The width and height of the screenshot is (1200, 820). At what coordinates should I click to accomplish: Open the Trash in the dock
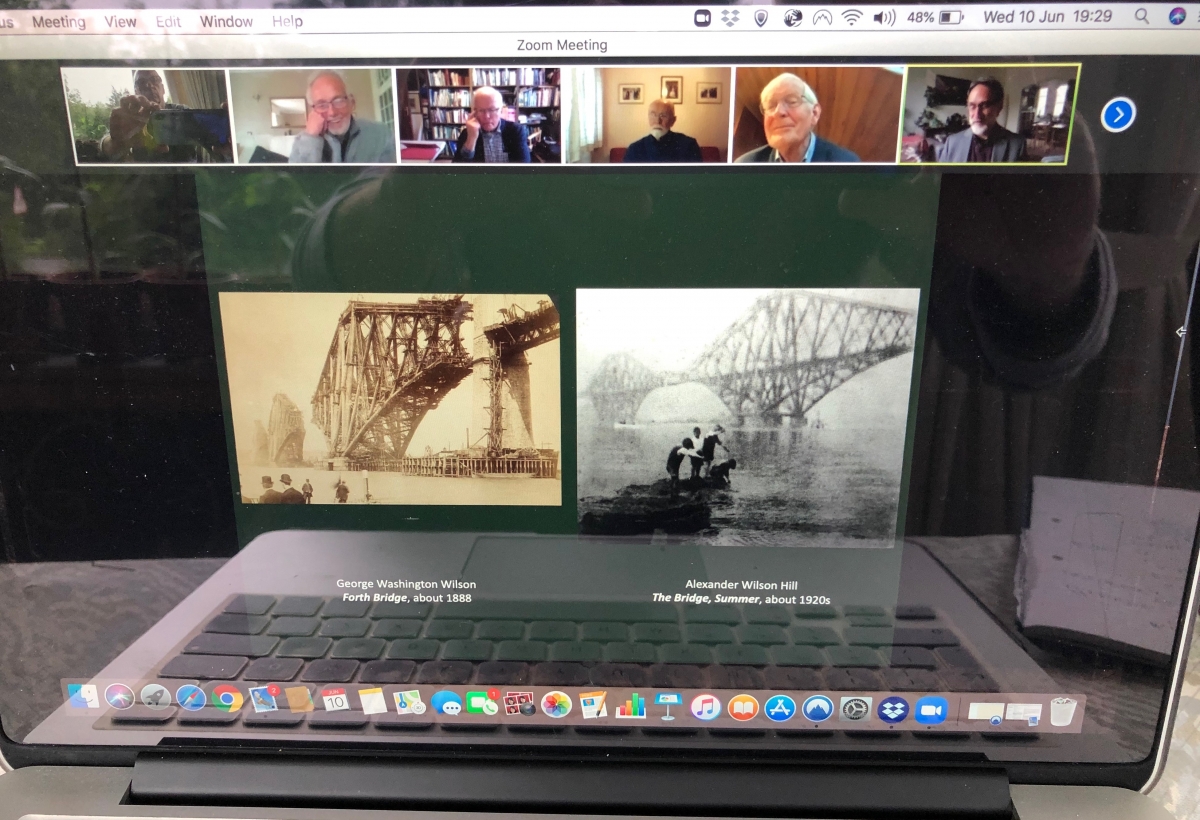(1063, 711)
